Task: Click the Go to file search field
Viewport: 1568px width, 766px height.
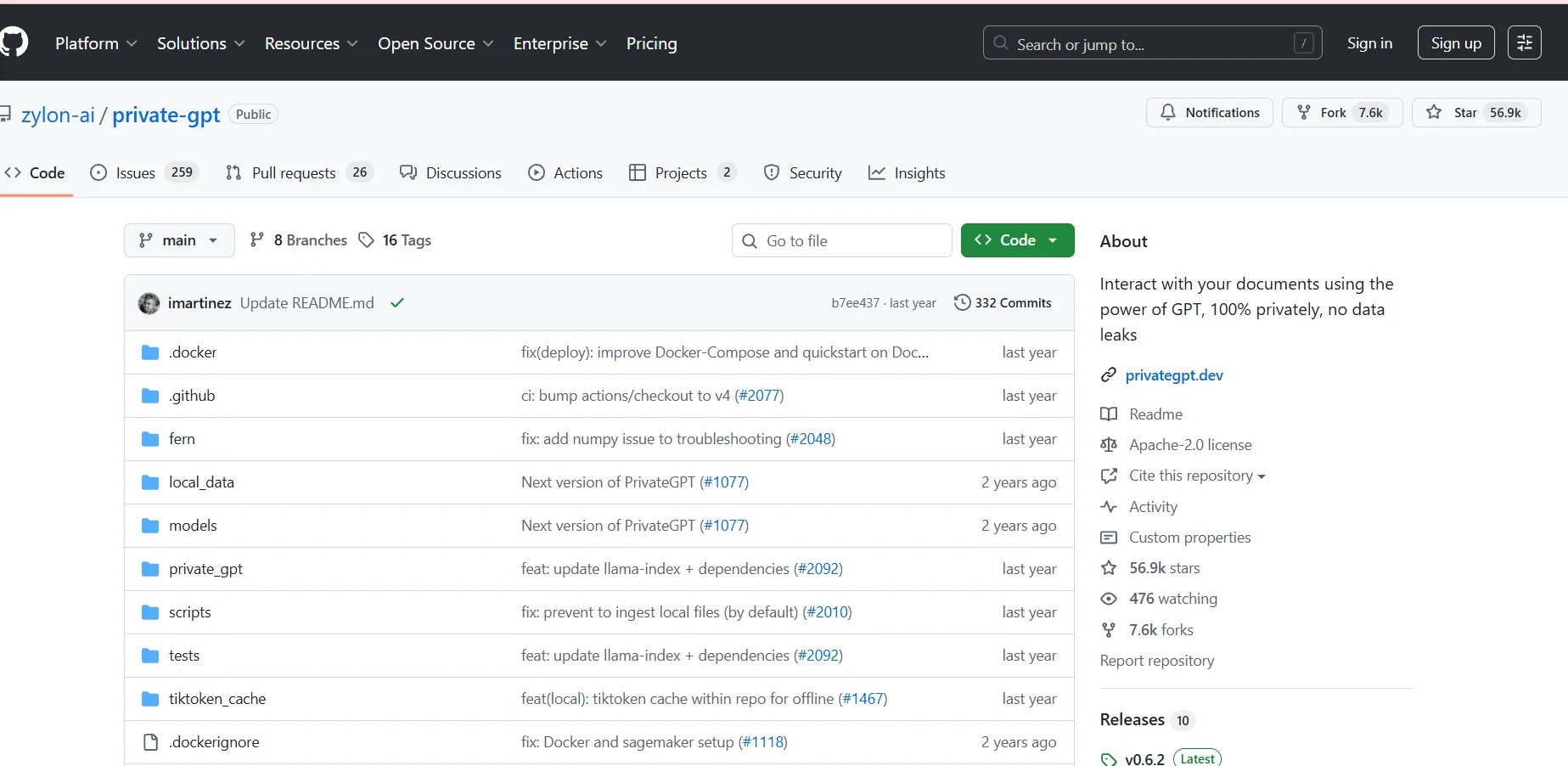Action: [841, 241]
